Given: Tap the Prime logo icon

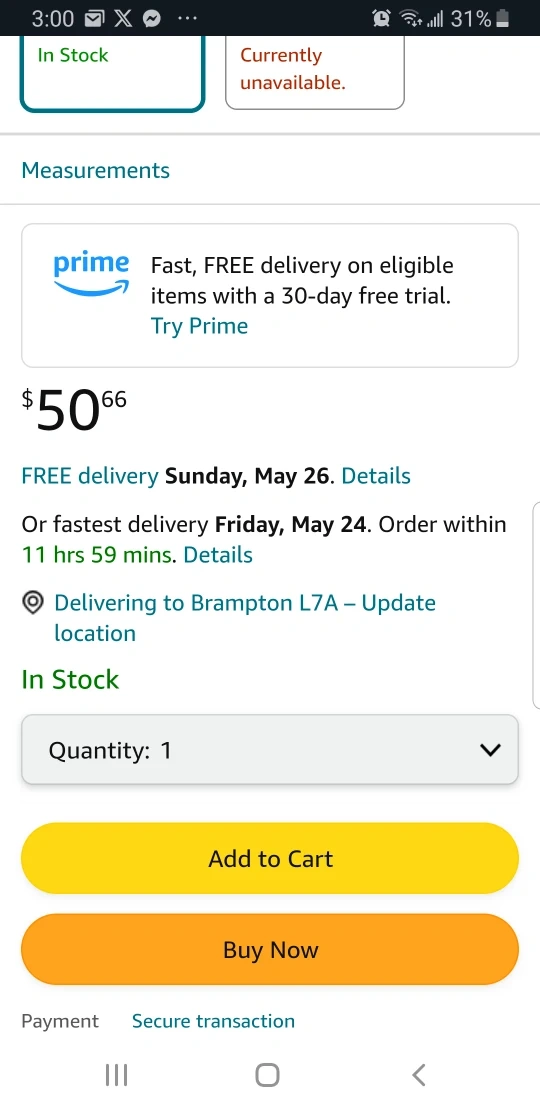Looking at the screenshot, I should 91,273.
